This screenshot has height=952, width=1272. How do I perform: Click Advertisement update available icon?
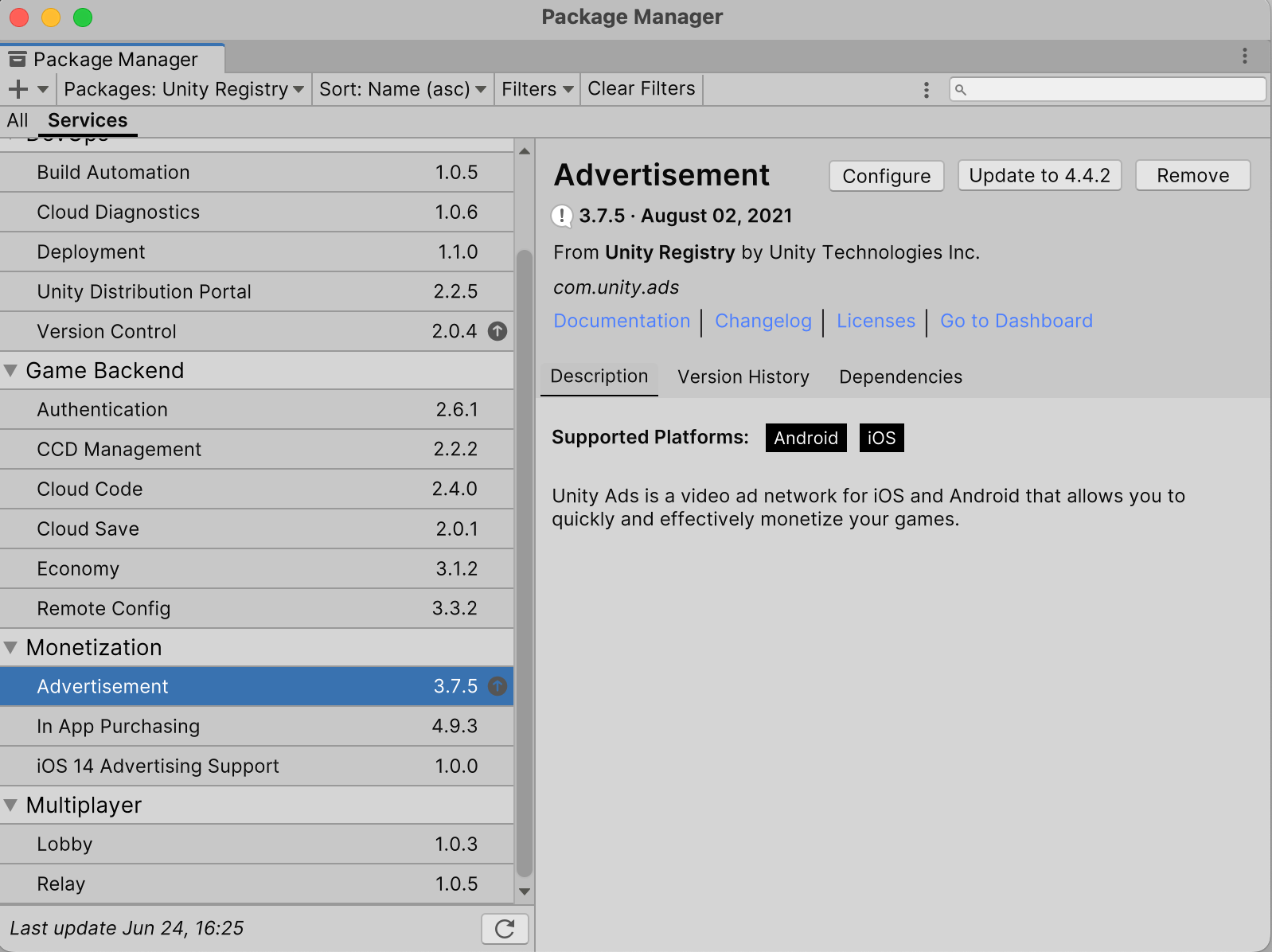click(497, 686)
